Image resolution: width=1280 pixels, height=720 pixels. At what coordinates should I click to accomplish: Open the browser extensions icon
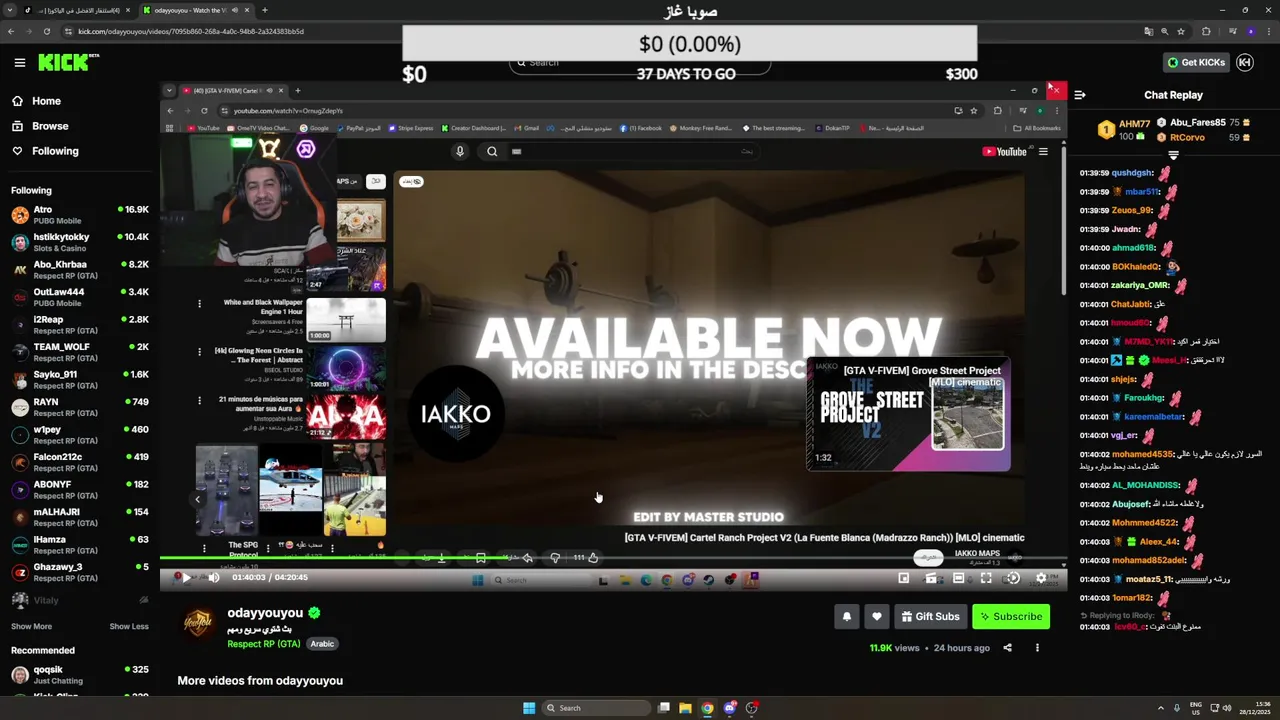[x=1206, y=31]
